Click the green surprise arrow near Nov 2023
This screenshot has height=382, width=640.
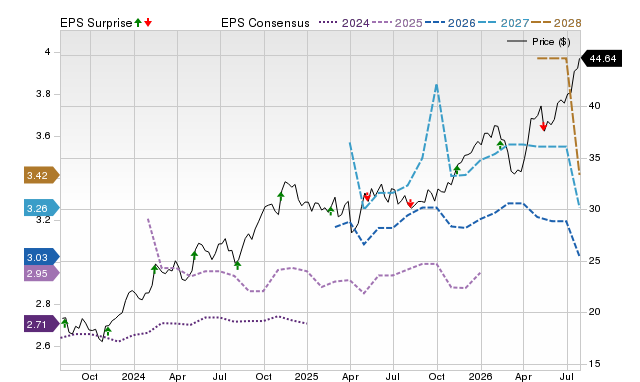coord(108,331)
